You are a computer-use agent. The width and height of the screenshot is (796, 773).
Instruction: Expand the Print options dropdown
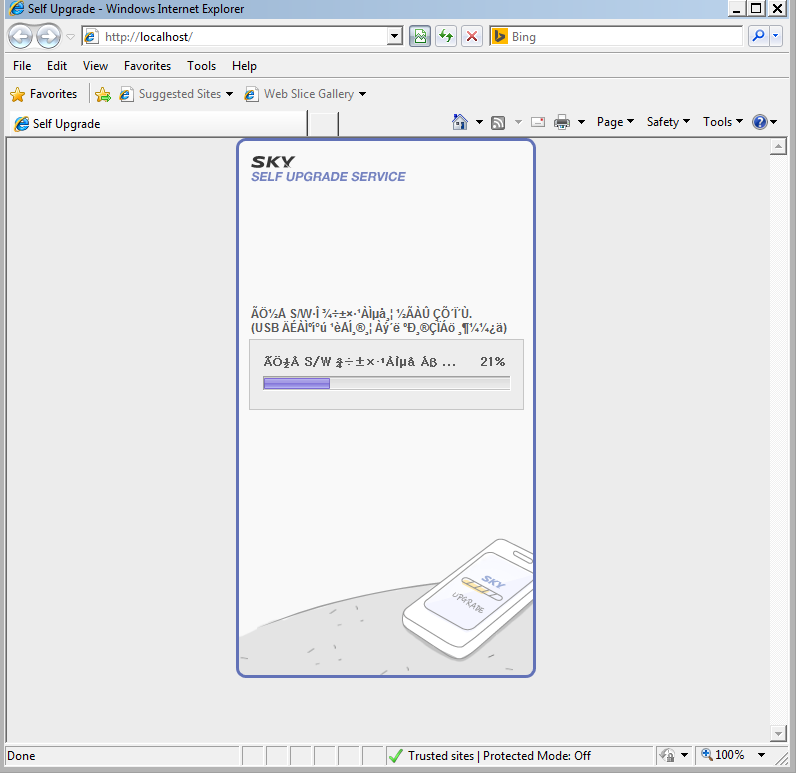pos(581,122)
